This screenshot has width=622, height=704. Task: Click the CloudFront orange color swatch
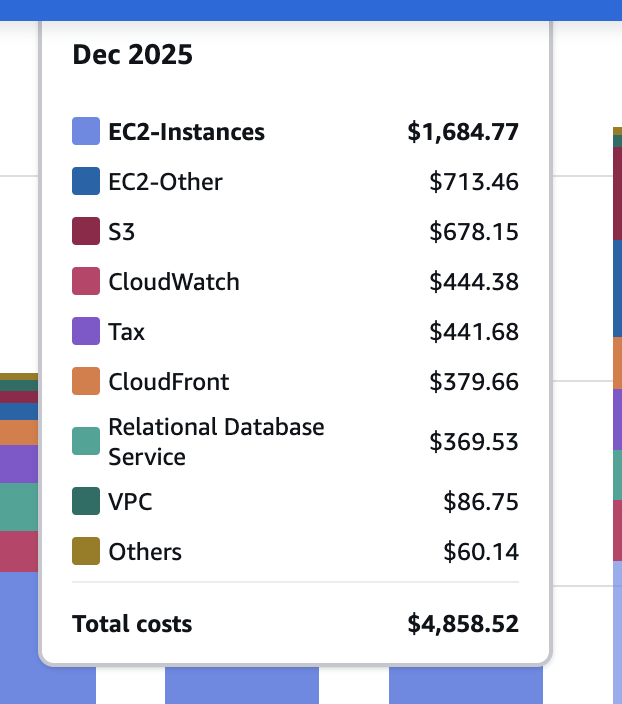[86, 381]
